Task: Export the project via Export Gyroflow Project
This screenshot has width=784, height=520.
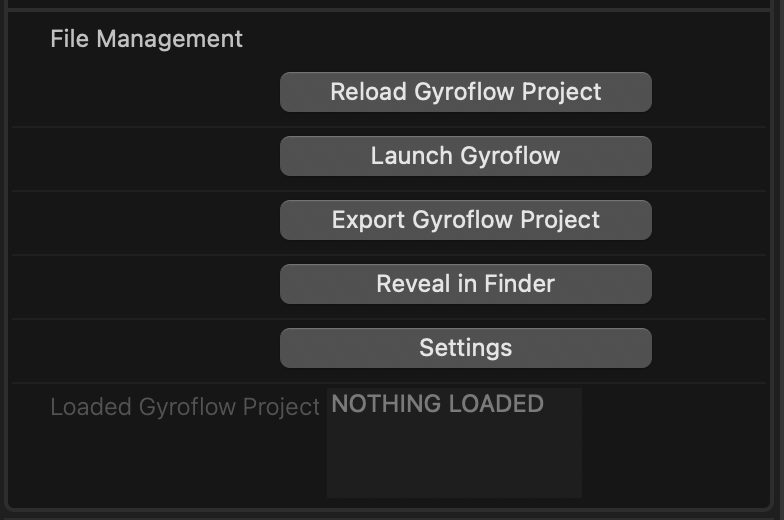Action: tap(466, 220)
